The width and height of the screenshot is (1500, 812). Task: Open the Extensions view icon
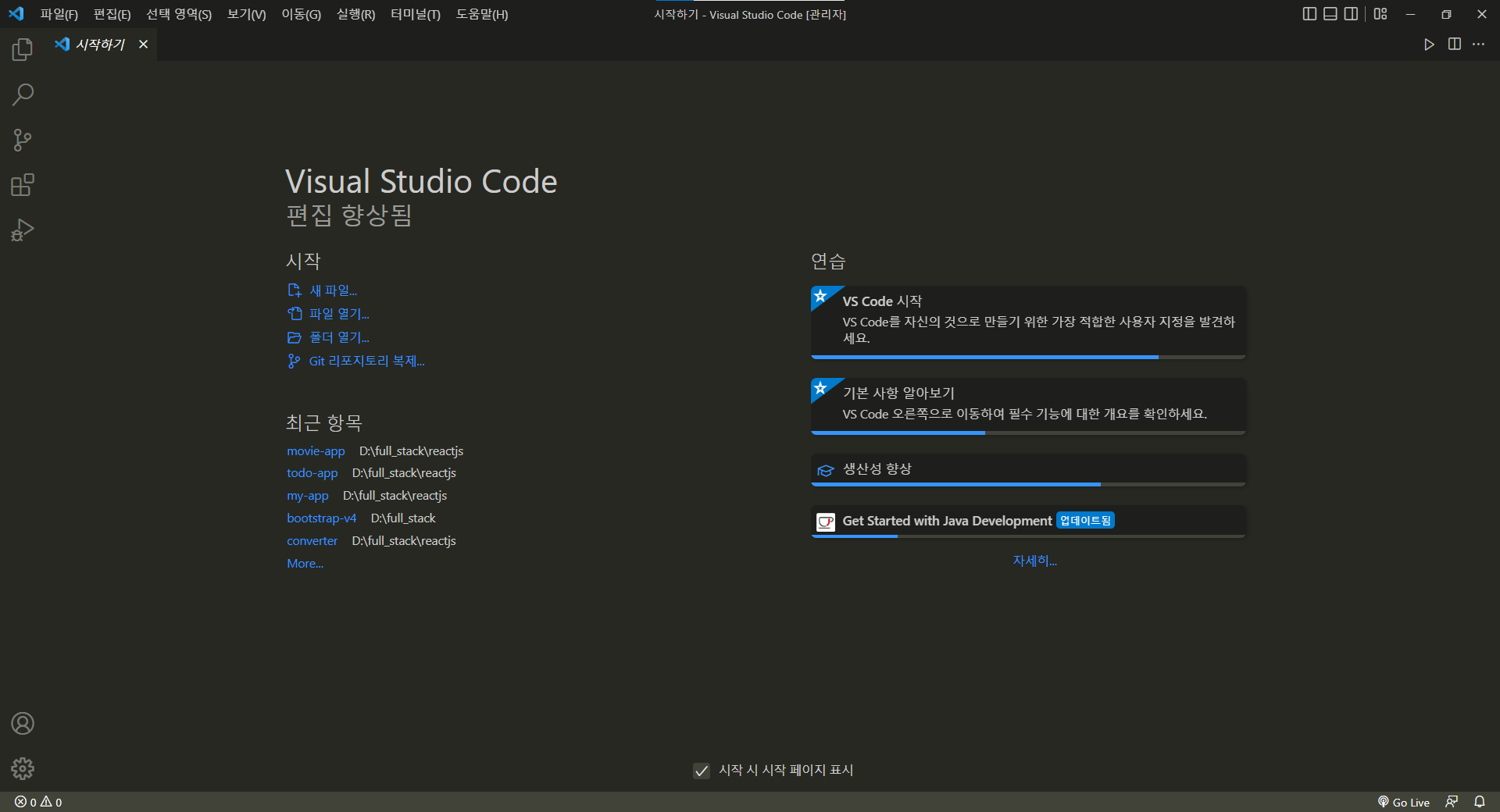23,185
